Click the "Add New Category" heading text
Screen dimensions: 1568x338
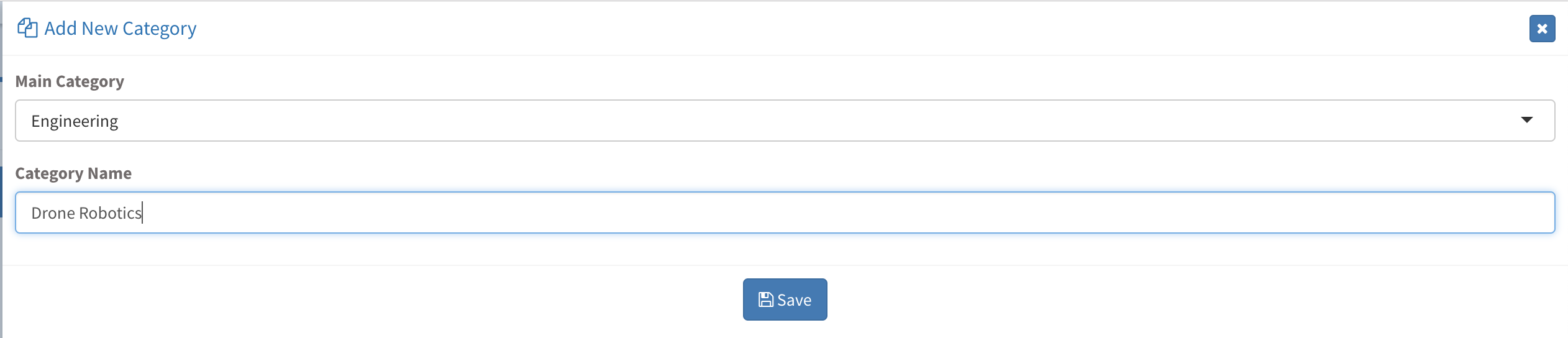pyautogui.click(x=120, y=29)
